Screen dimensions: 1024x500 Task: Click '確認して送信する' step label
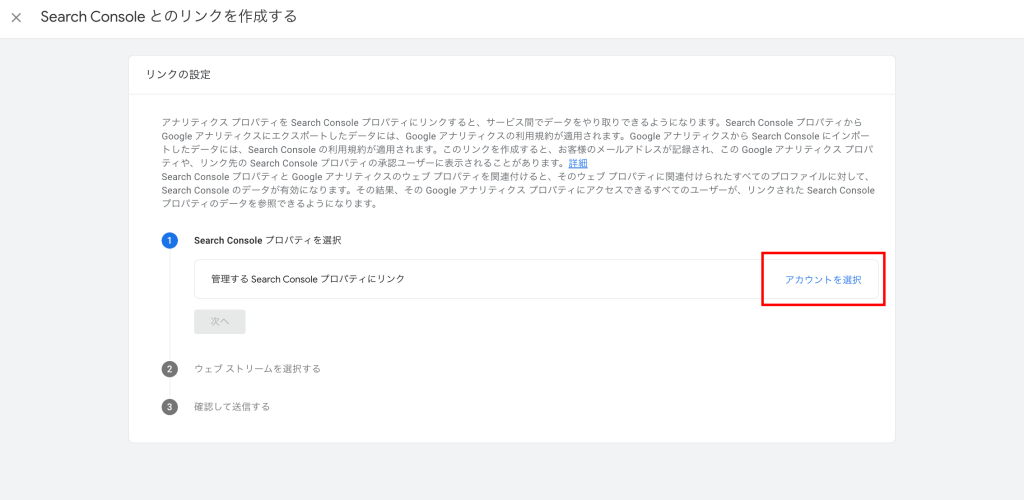click(x=232, y=407)
